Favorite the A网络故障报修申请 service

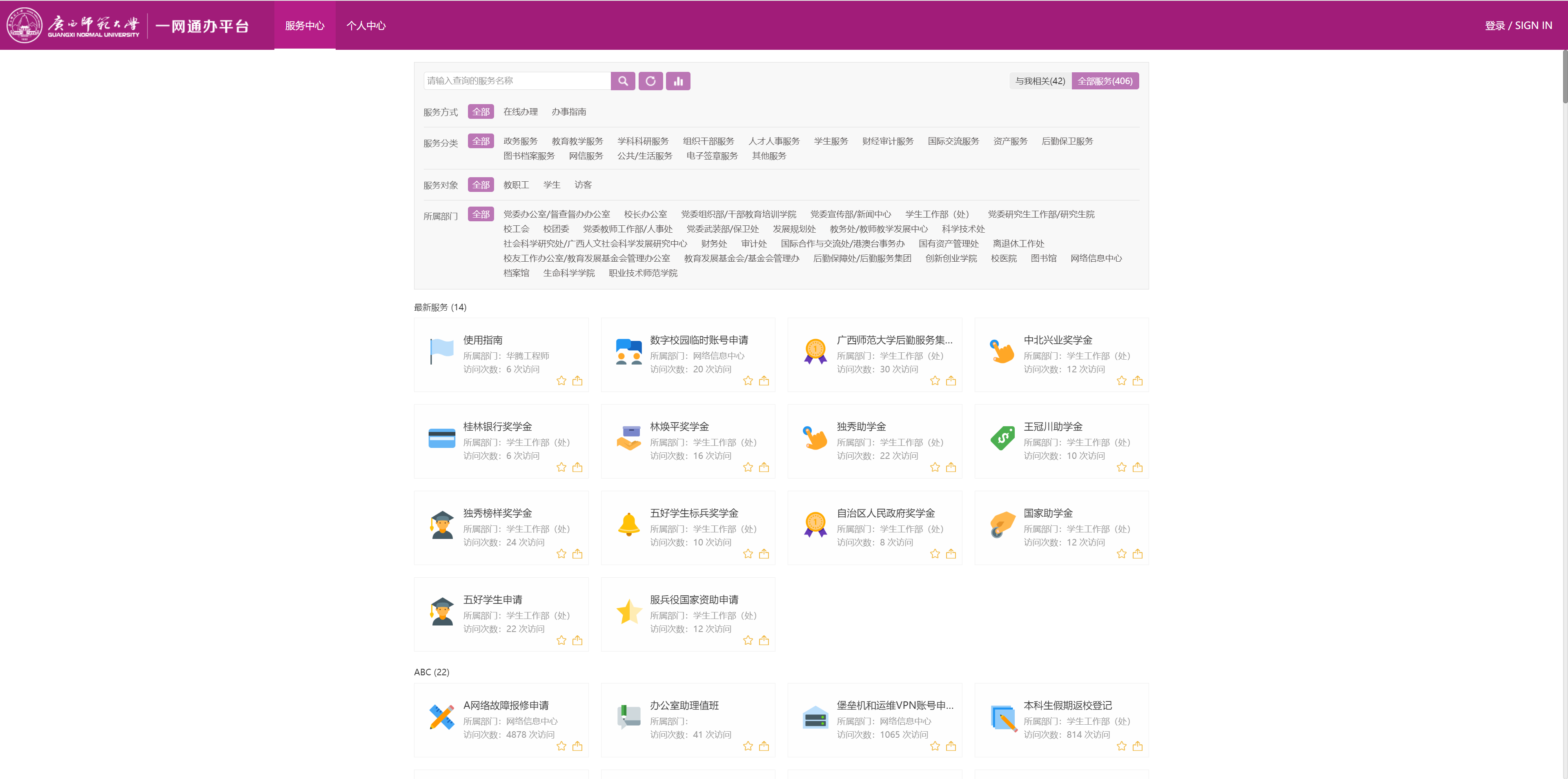pyautogui.click(x=561, y=746)
